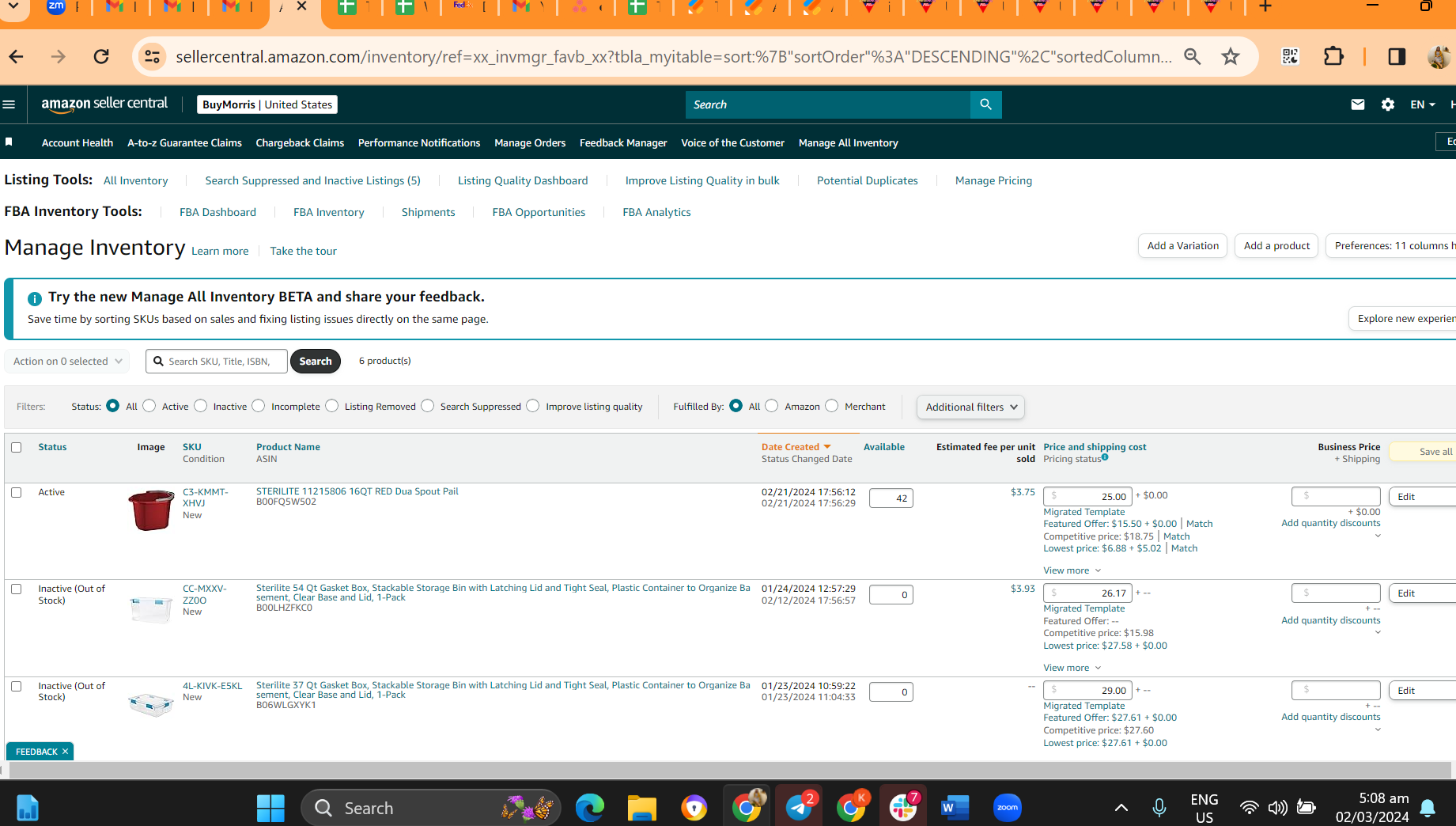1456x826 pixels.
Task: Show hidden icons in the system tray
Action: point(1121,808)
